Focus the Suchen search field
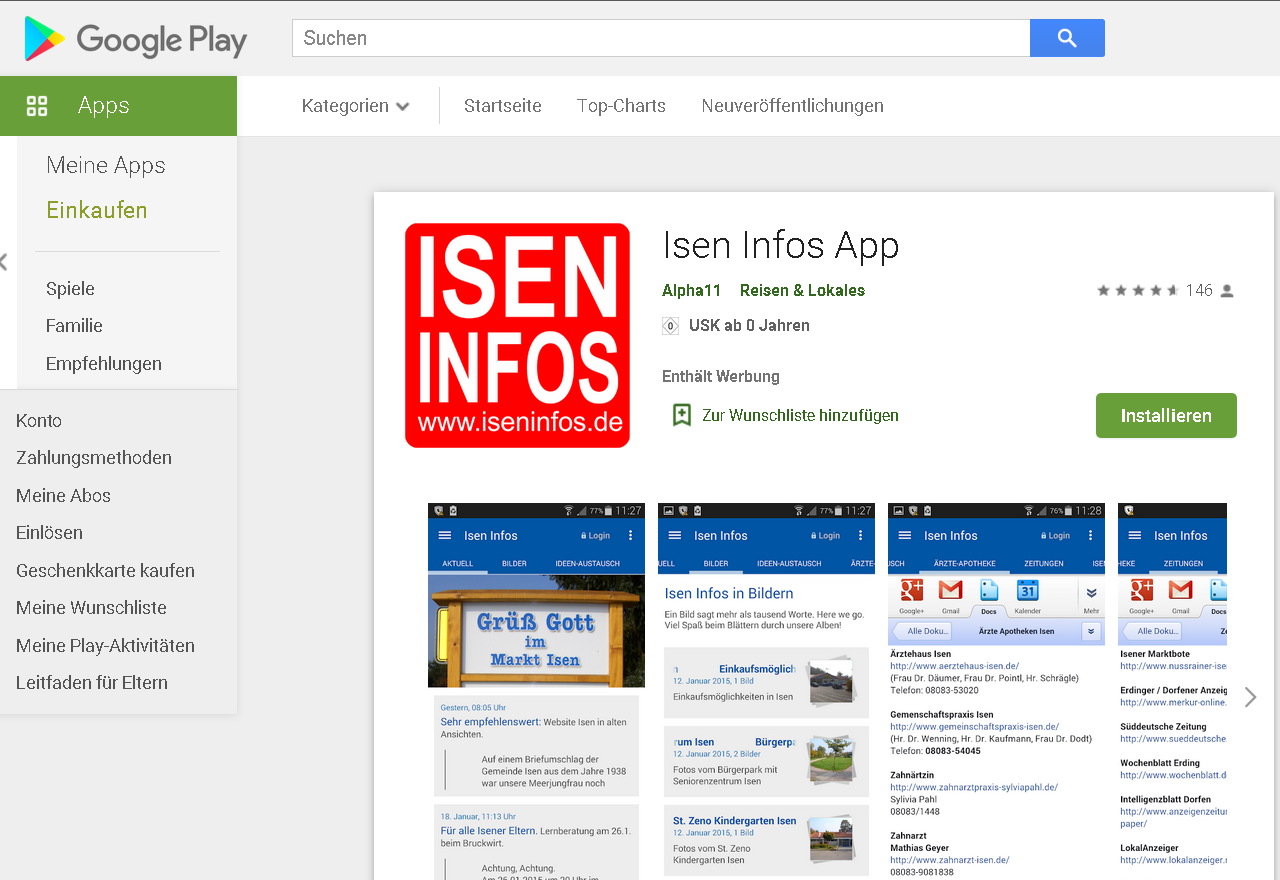Image resolution: width=1280 pixels, height=880 pixels. [661, 38]
